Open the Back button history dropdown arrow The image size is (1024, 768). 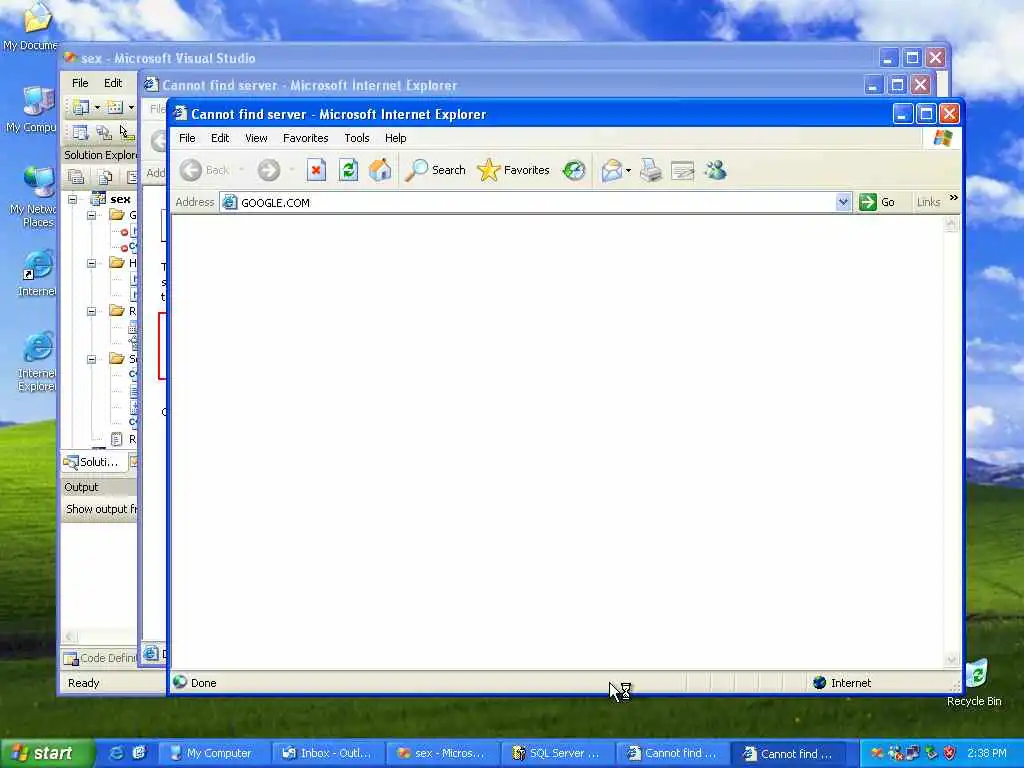pos(241,170)
